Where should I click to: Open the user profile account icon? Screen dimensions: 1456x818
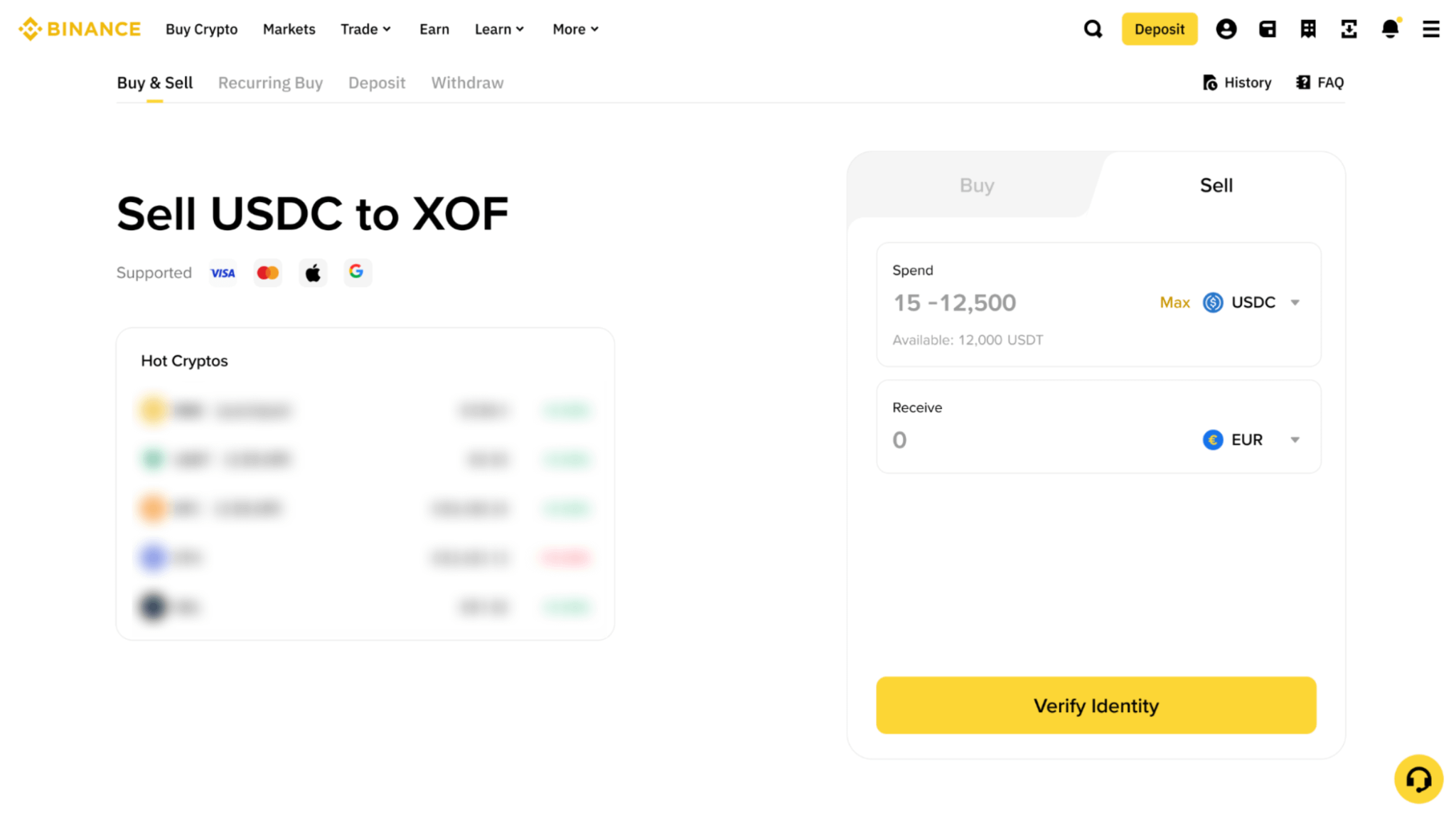pos(1226,29)
